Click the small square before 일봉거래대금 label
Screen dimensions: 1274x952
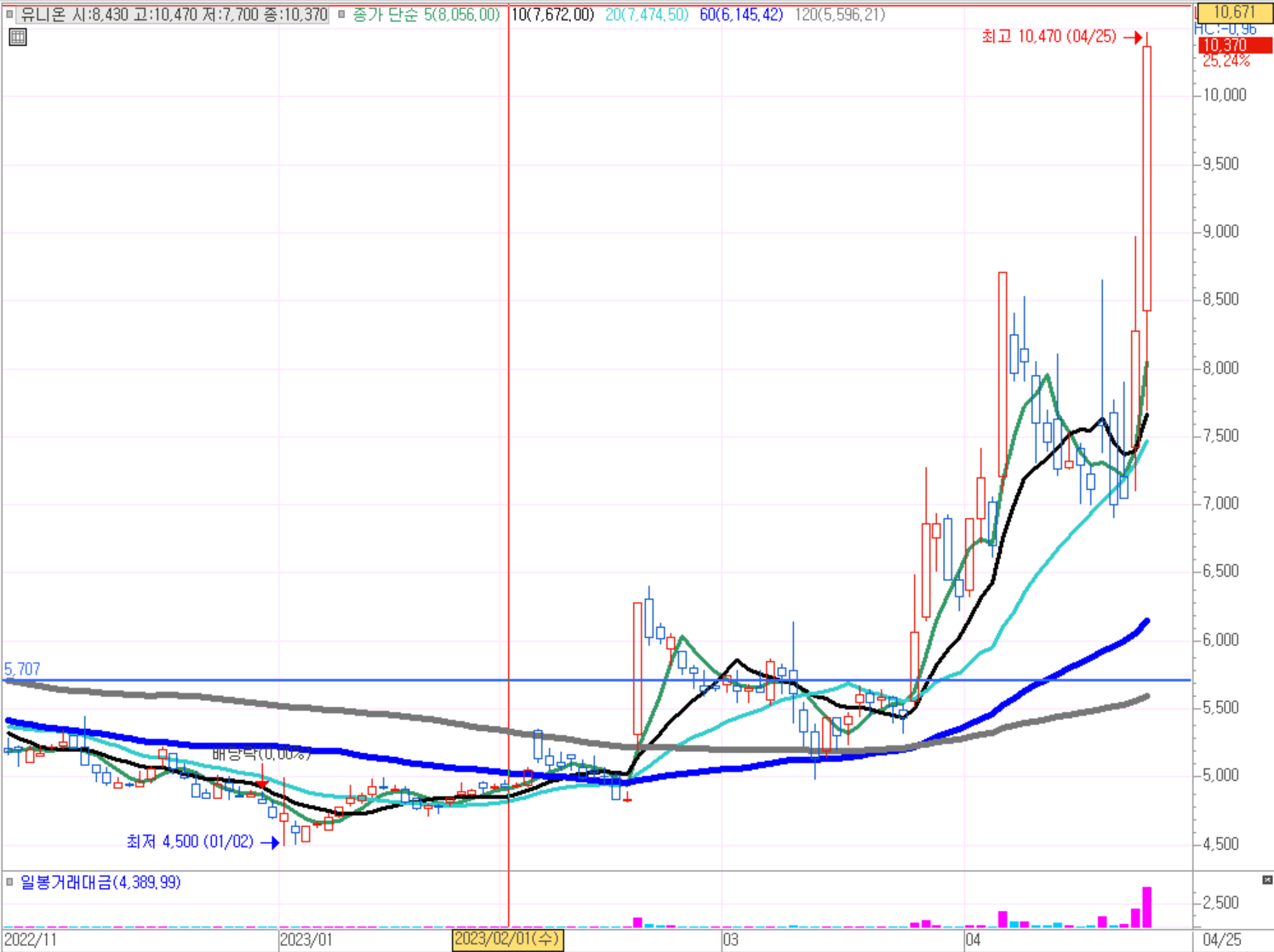click(x=9, y=882)
